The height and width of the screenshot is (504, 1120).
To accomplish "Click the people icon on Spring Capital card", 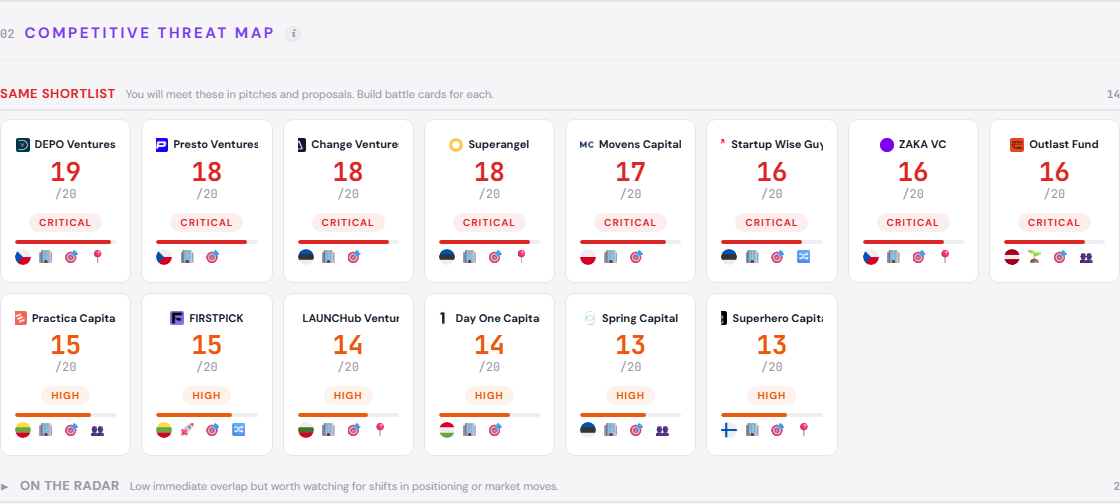I will tap(662, 431).
